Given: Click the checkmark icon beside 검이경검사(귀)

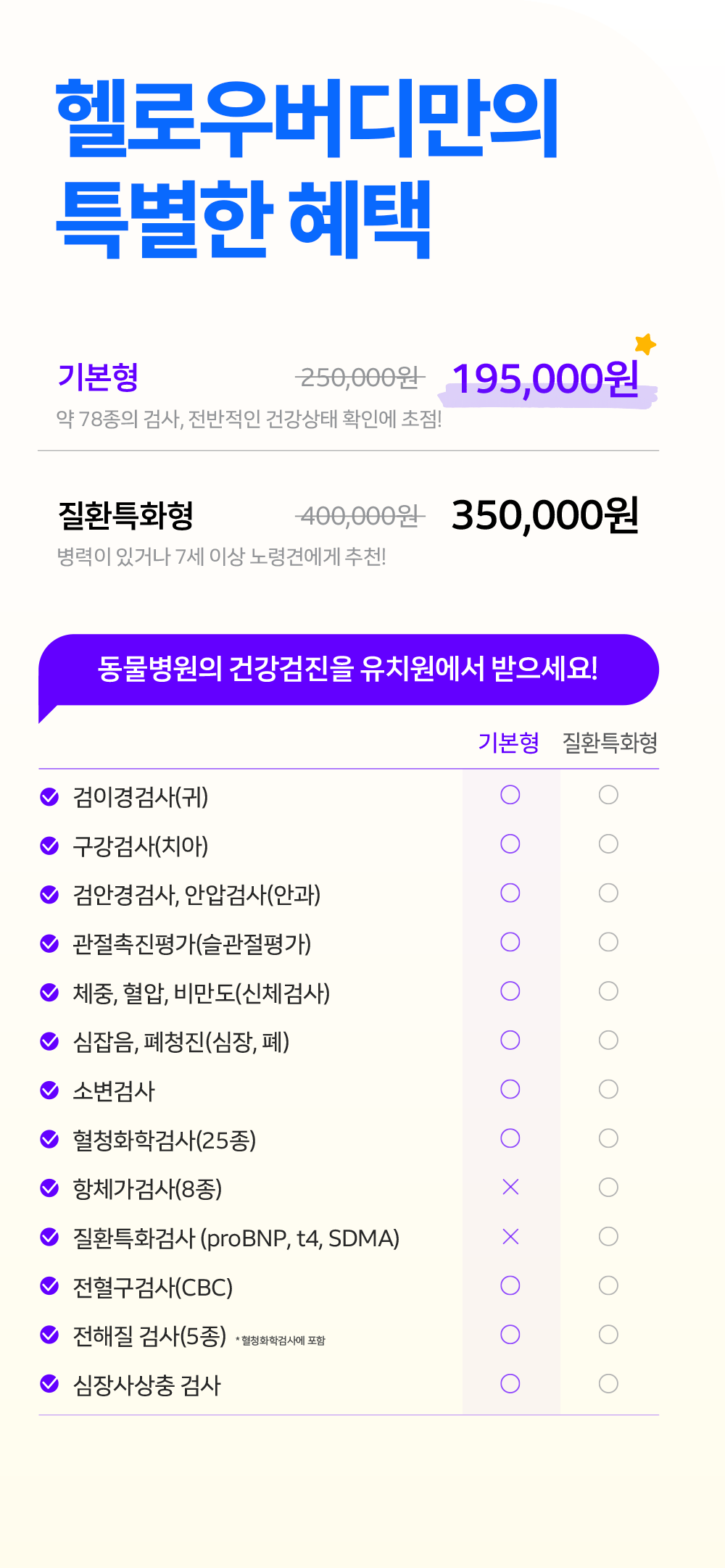Looking at the screenshot, I should coord(49,797).
